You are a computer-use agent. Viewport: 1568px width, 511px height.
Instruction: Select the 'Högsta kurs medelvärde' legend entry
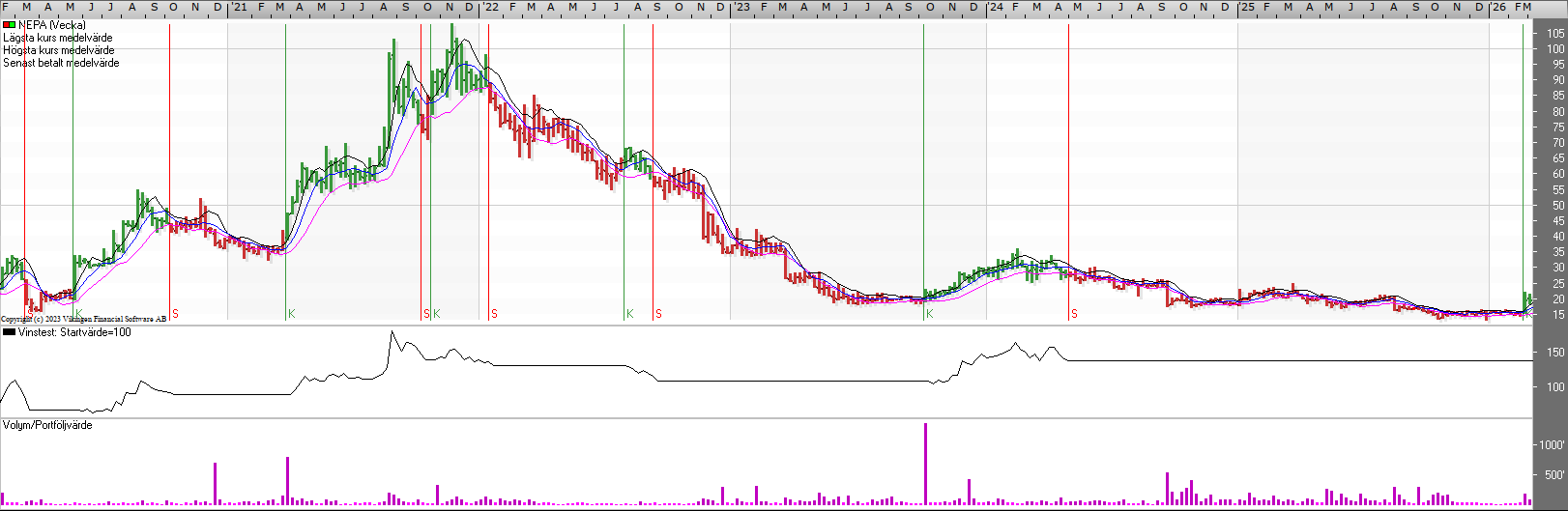click(58, 50)
